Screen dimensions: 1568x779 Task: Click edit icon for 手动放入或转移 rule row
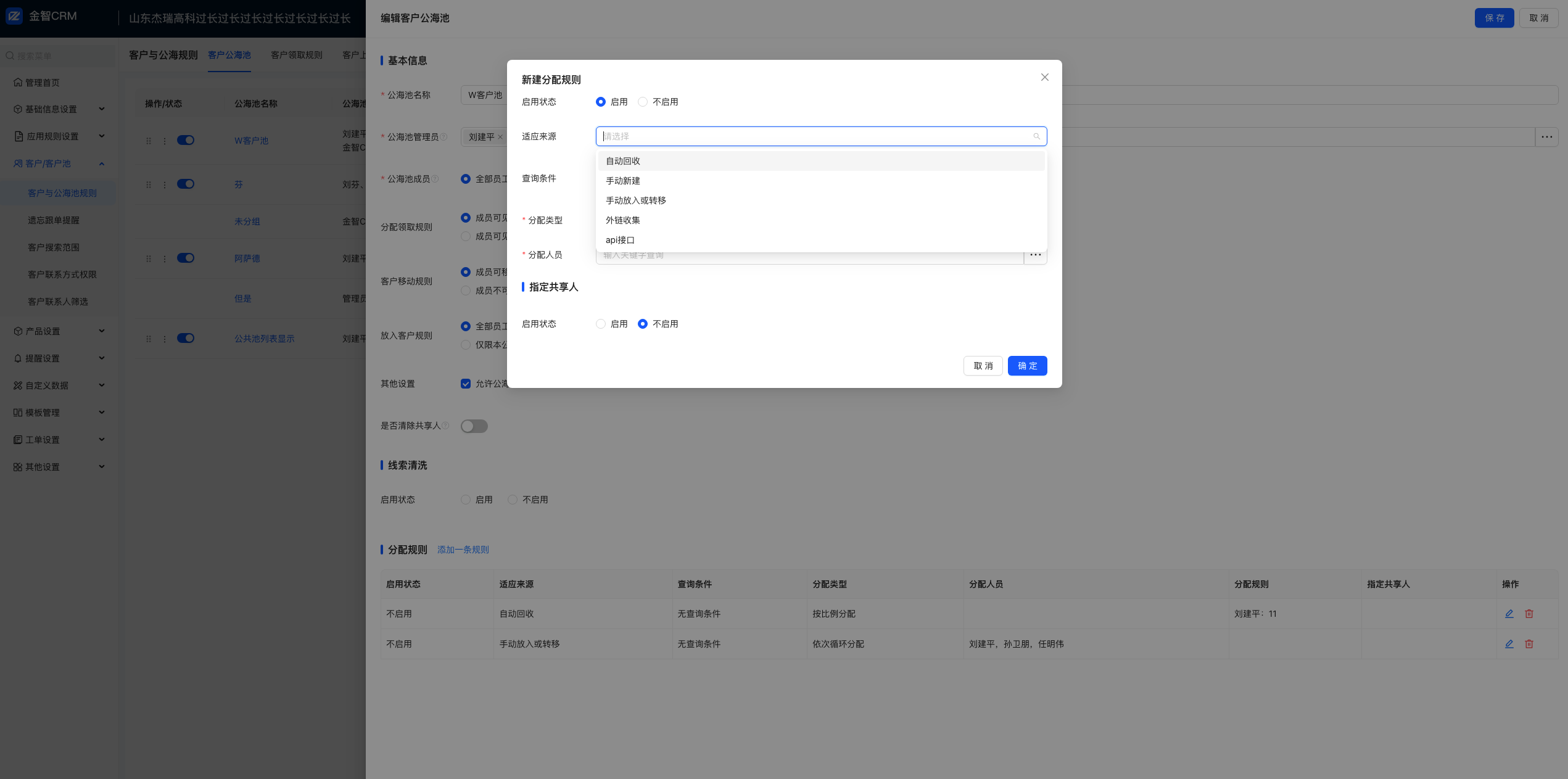pyautogui.click(x=1509, y=644)
